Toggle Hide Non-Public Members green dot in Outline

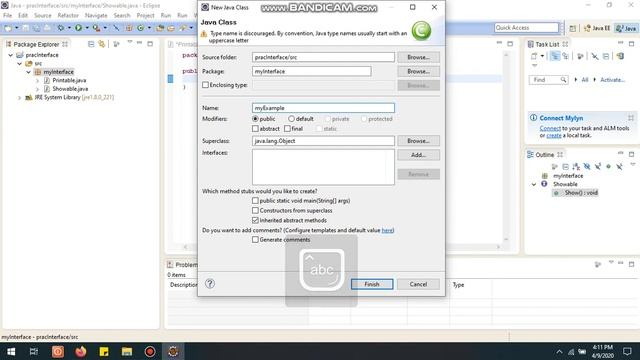(609, 167)
